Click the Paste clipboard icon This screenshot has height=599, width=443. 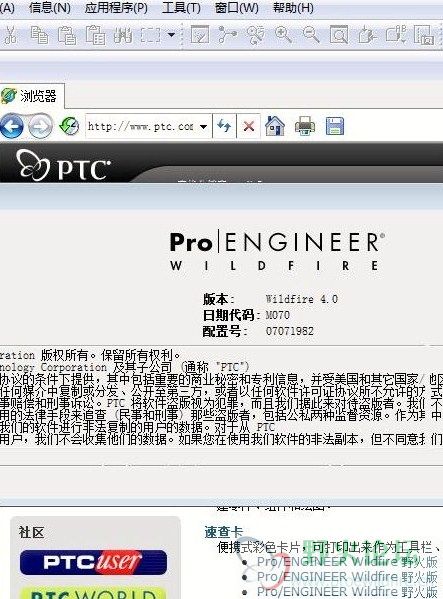tap(67, 35)
